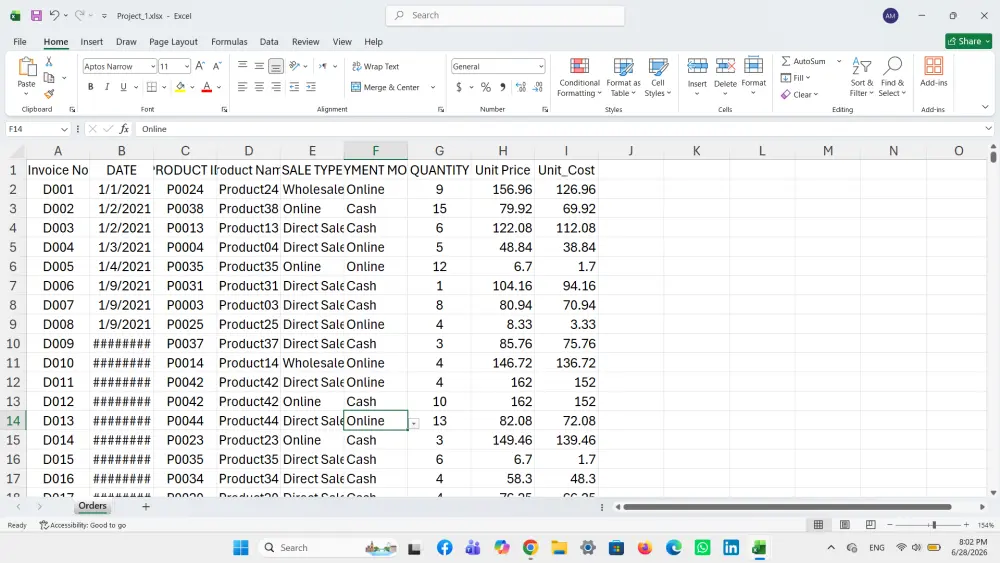
Task: Click the Format Painter brush icon
Action: point(48,94)
